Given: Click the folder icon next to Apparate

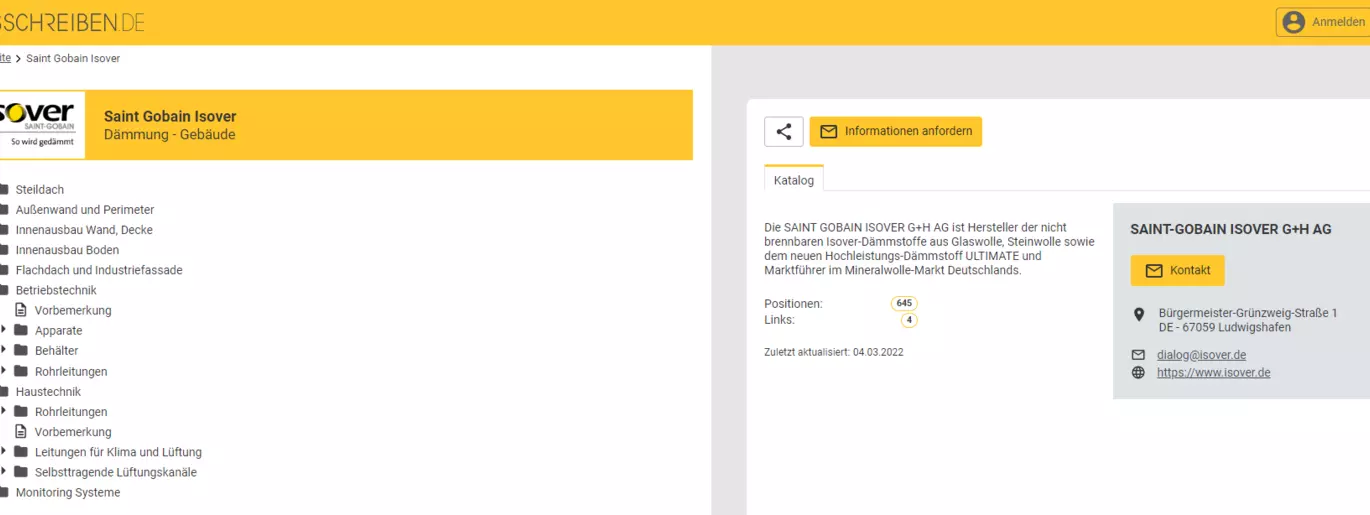Looking at the screenshot, I should 21,330.
